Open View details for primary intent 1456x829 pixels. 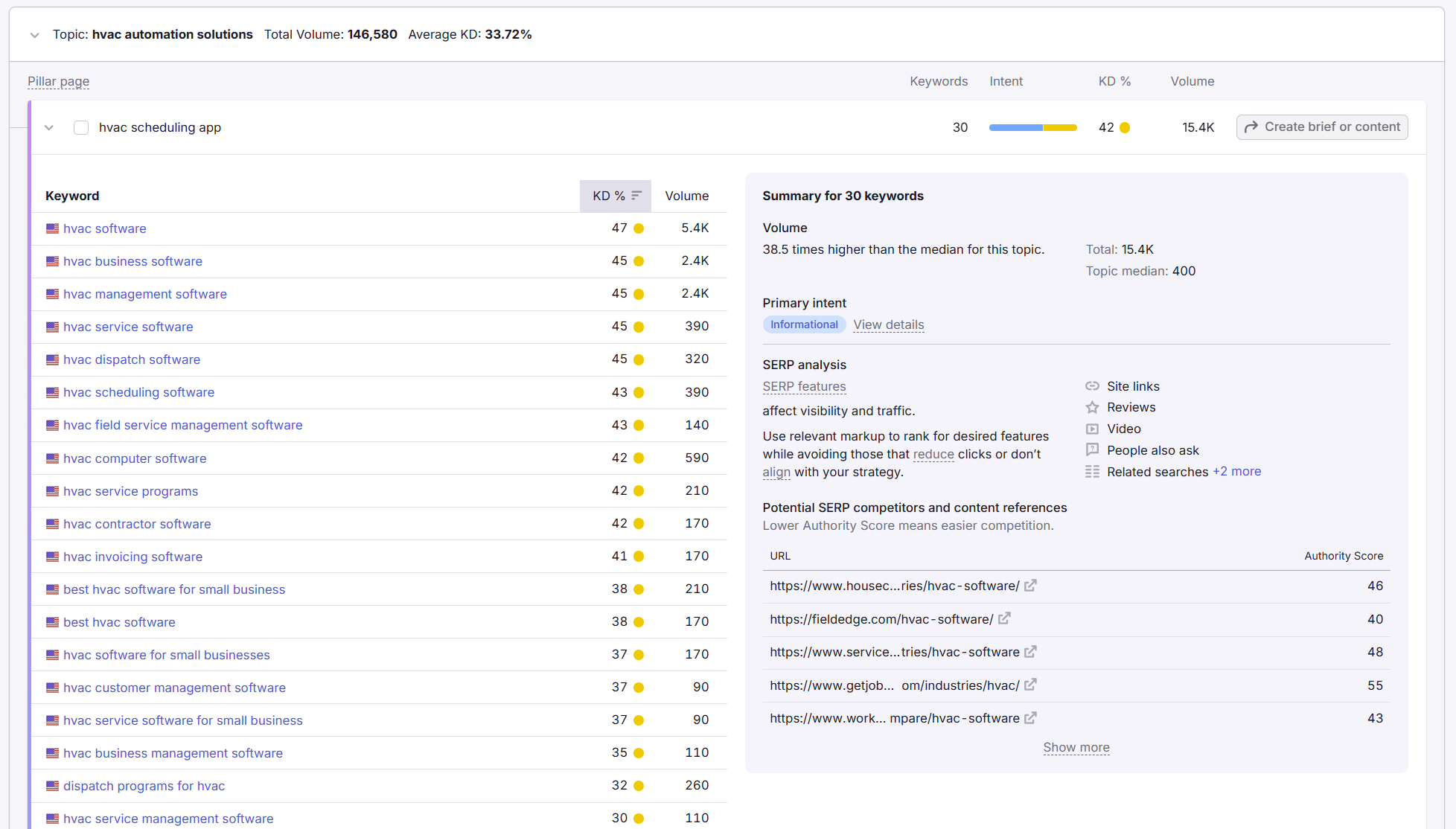(x=888, y=324)
